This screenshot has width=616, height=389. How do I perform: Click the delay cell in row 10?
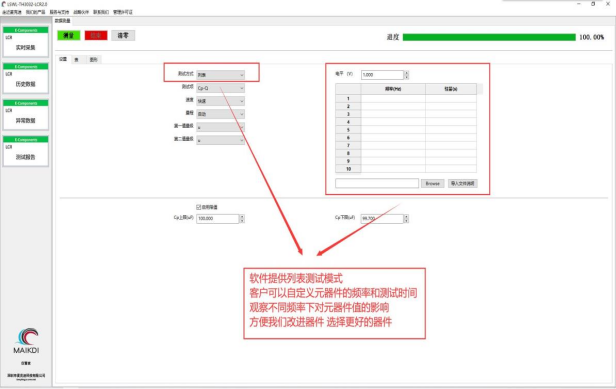pyautogui.click(x=451, y=169)
